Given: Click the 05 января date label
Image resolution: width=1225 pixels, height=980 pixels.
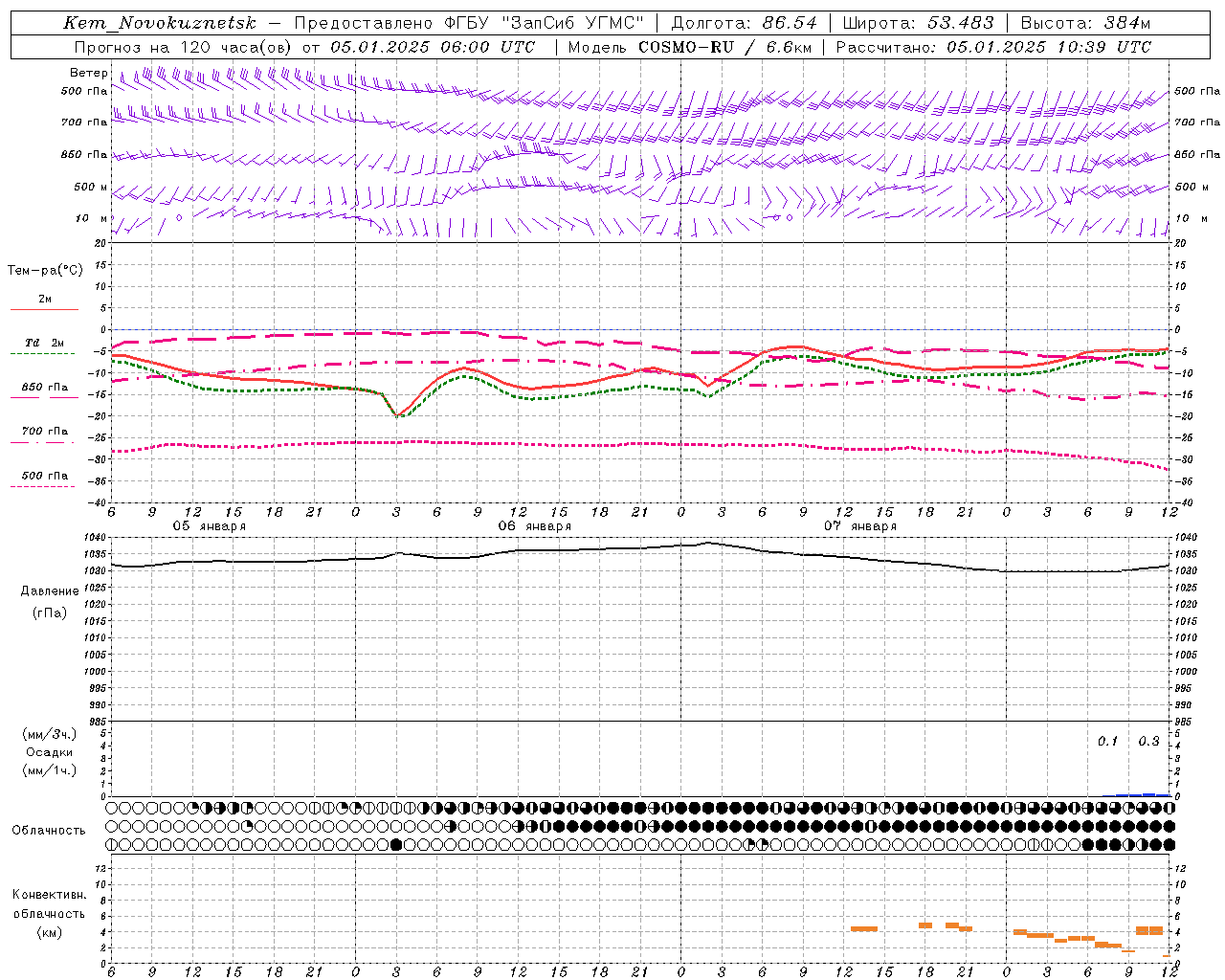Looking at the screenshot, I should pyautogui.click(x=210, y=526).
